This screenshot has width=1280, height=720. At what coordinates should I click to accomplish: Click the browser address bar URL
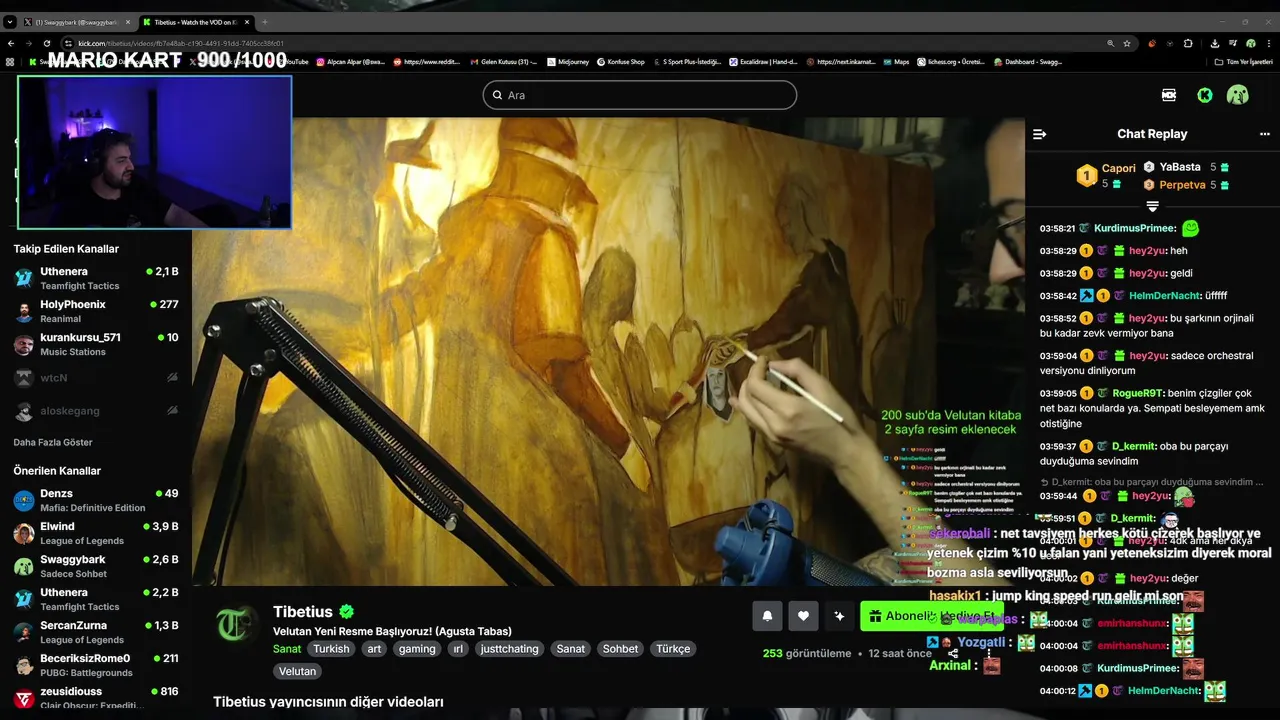(182, 43)
